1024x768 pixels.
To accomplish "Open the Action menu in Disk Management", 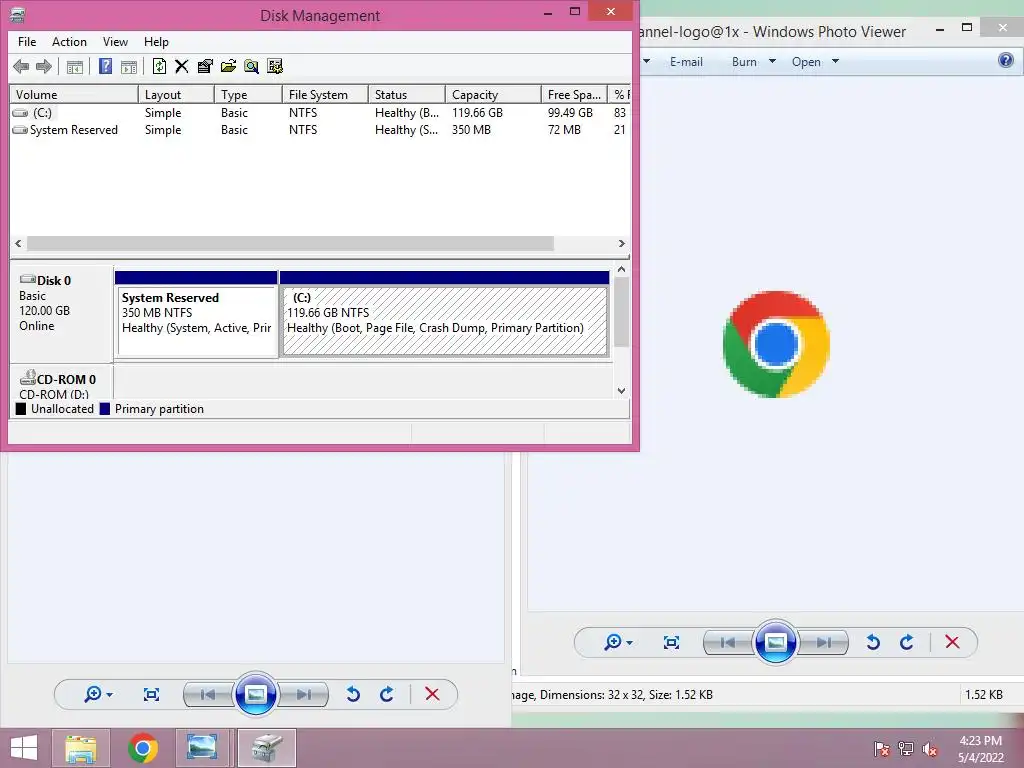I will (69, 42).
